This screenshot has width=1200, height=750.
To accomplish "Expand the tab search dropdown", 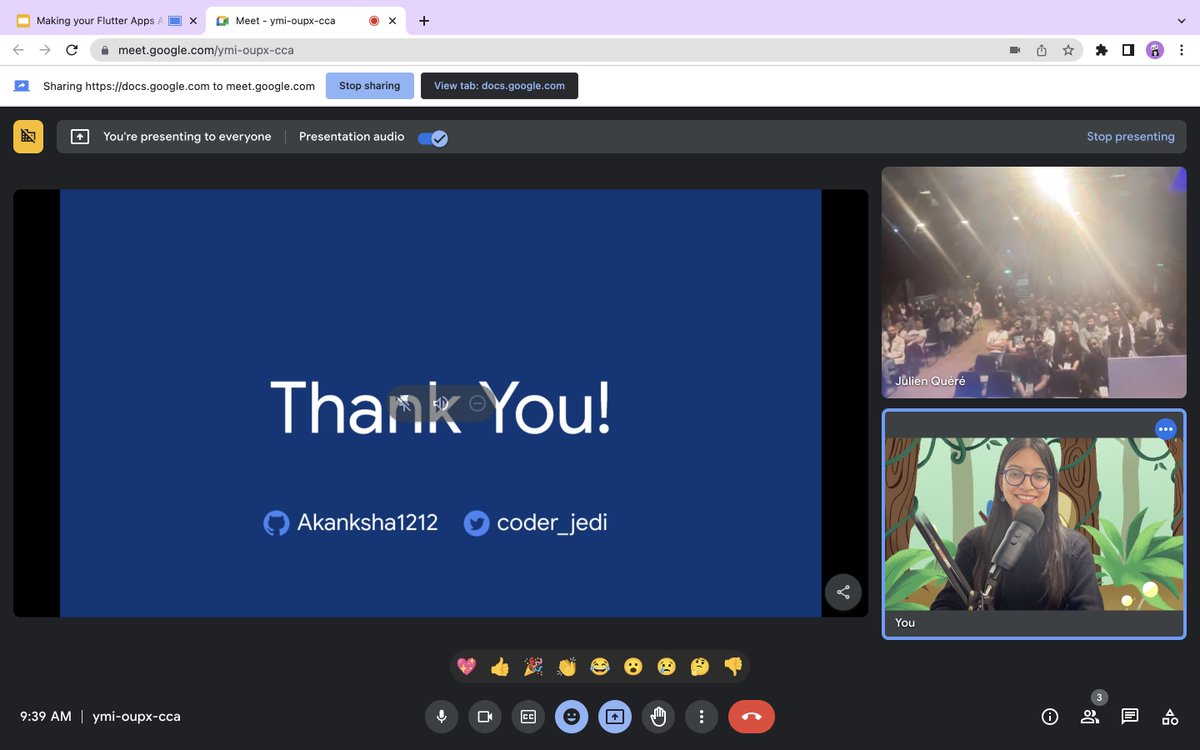I will (x=1181, y=20).
